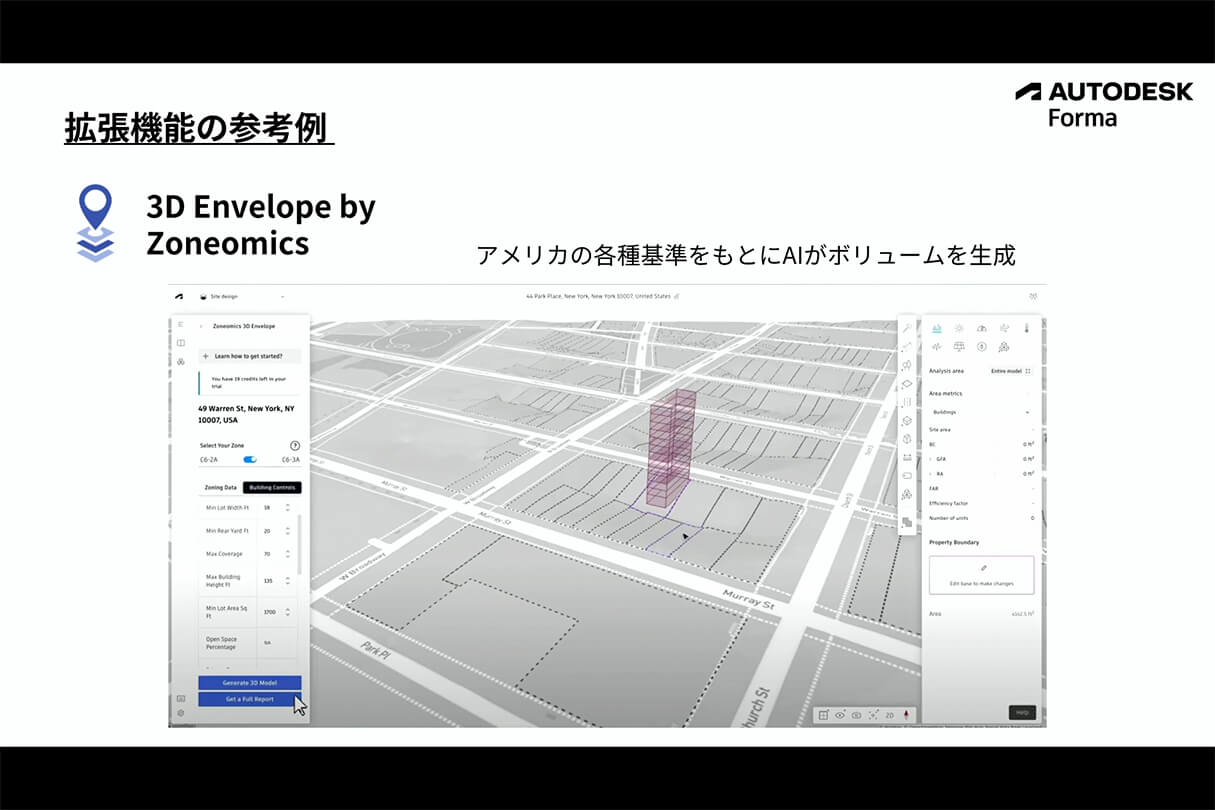
Task: Switch to the Building Controls tab
Action: pos(272,487)
